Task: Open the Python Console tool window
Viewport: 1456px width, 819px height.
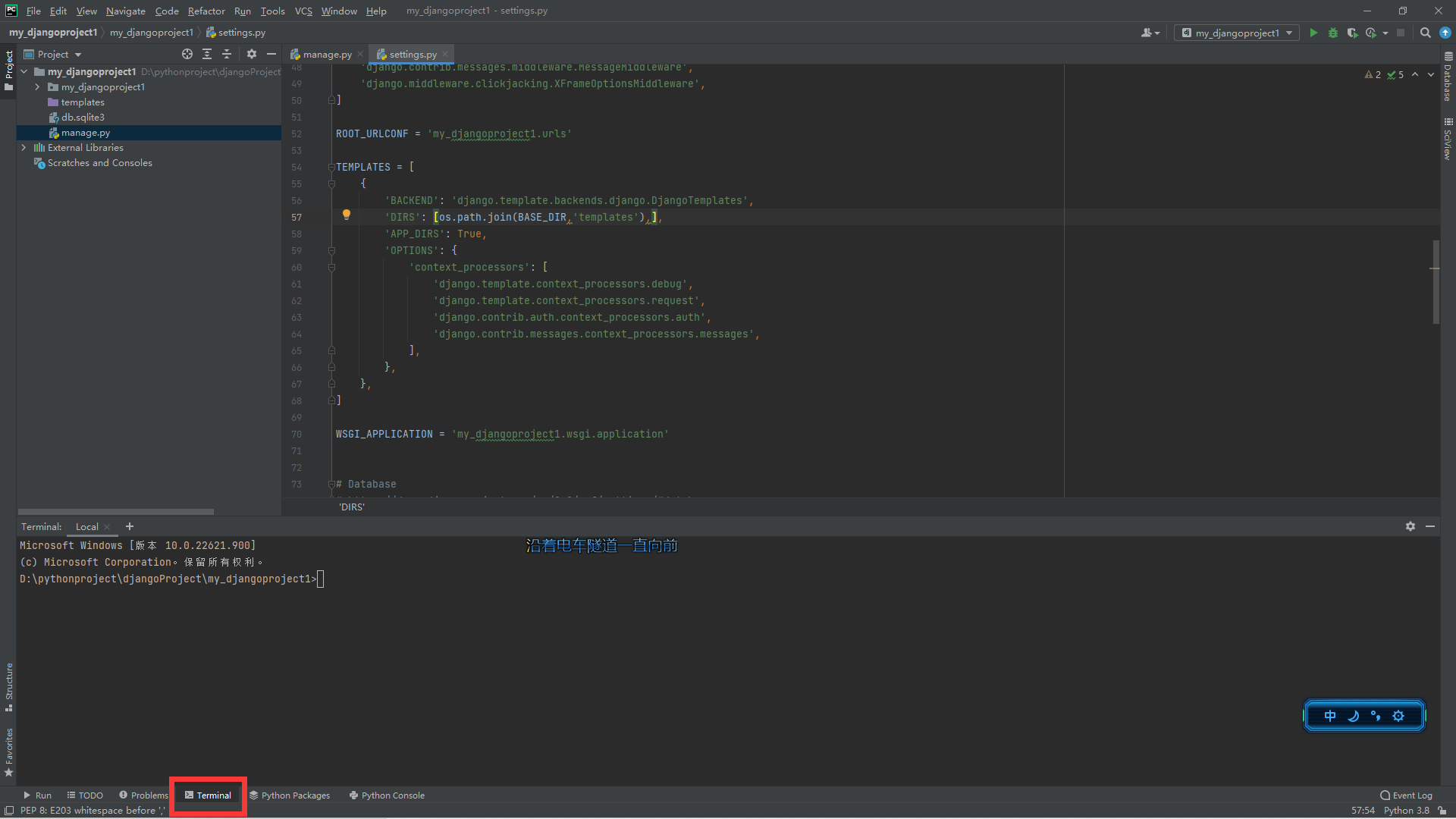Action: click(387, 795)
